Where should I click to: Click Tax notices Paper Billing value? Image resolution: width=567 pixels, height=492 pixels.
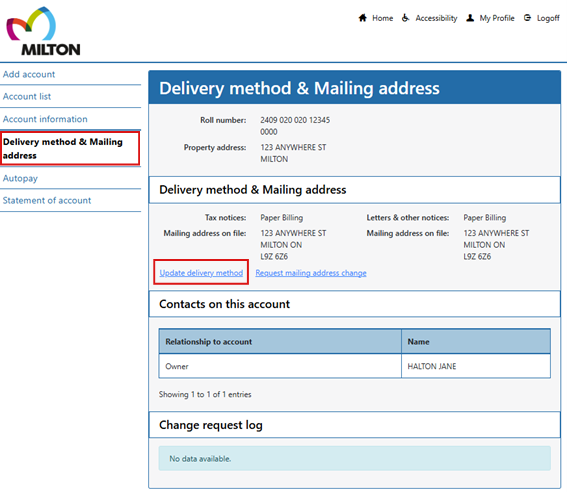(282, 218)
